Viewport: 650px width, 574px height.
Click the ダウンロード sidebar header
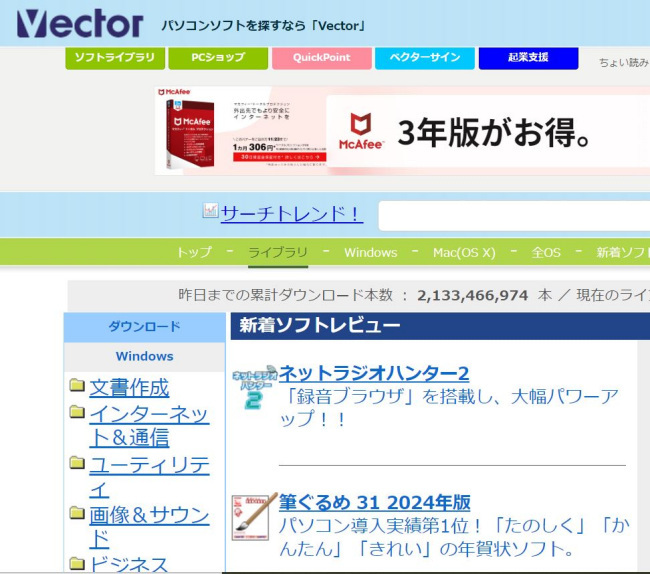[x=145, y=327]
